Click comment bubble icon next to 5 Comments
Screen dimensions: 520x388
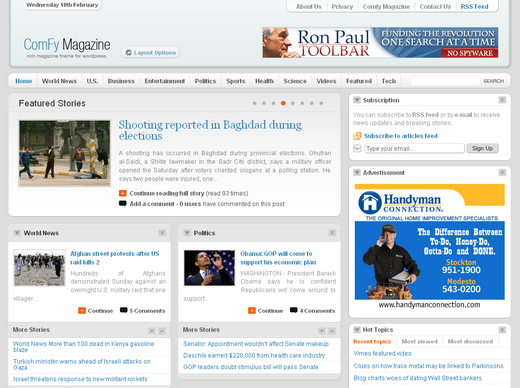124,310
